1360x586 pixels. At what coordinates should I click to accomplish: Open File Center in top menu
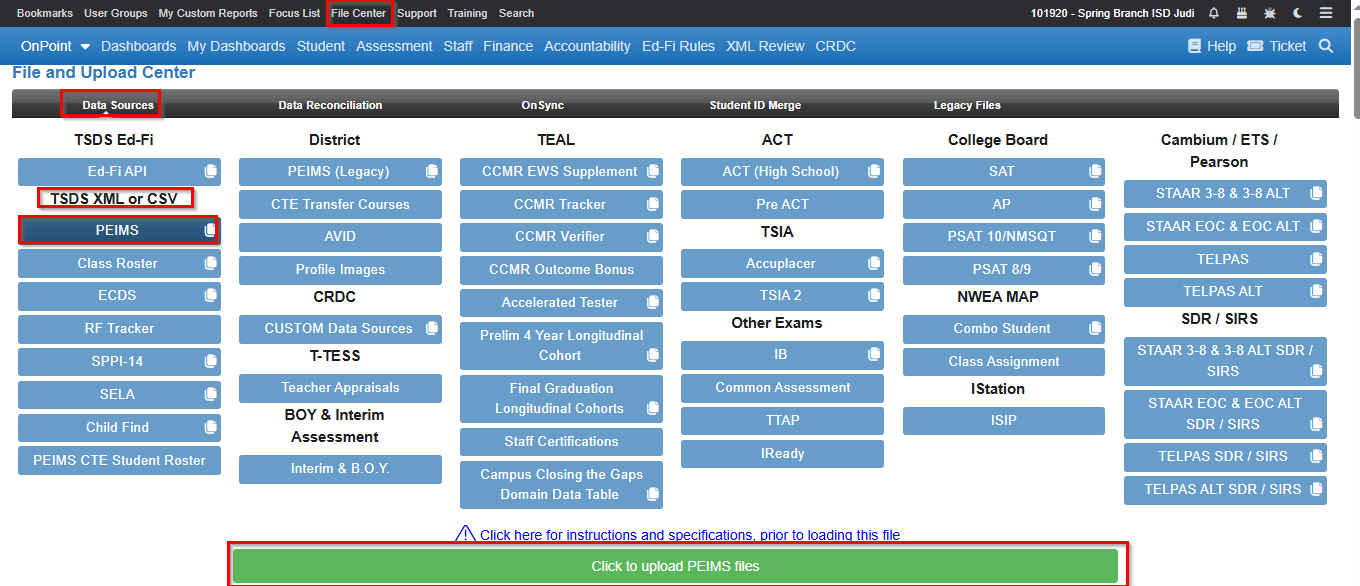[x=359, y=13]
